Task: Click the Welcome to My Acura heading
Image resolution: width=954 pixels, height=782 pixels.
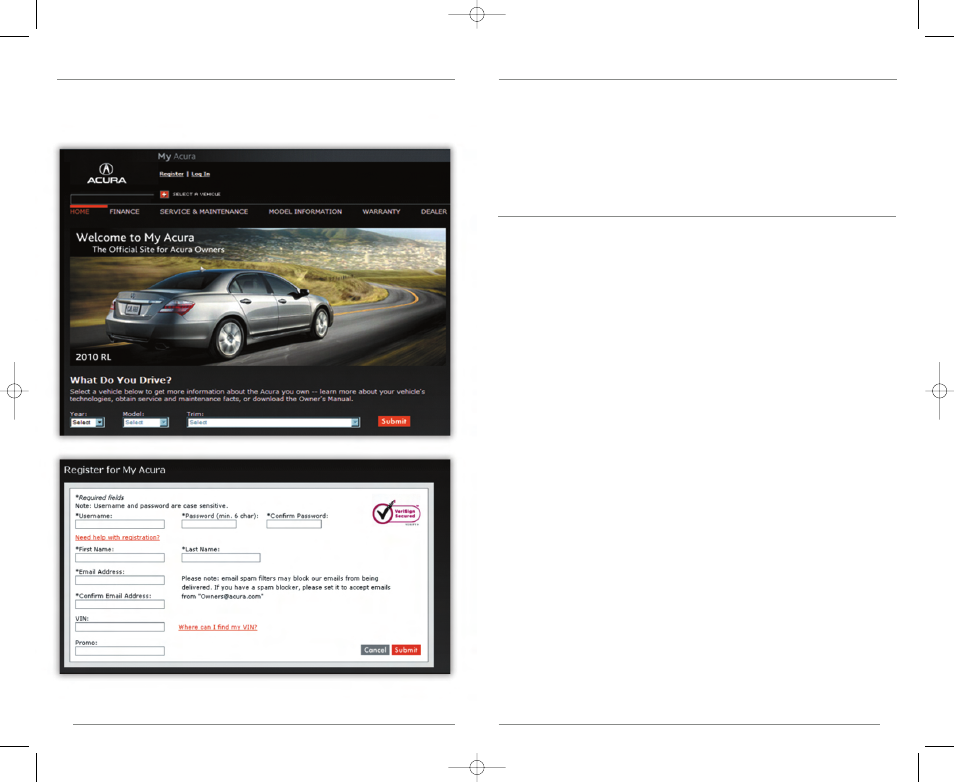Action: [135, 237]
